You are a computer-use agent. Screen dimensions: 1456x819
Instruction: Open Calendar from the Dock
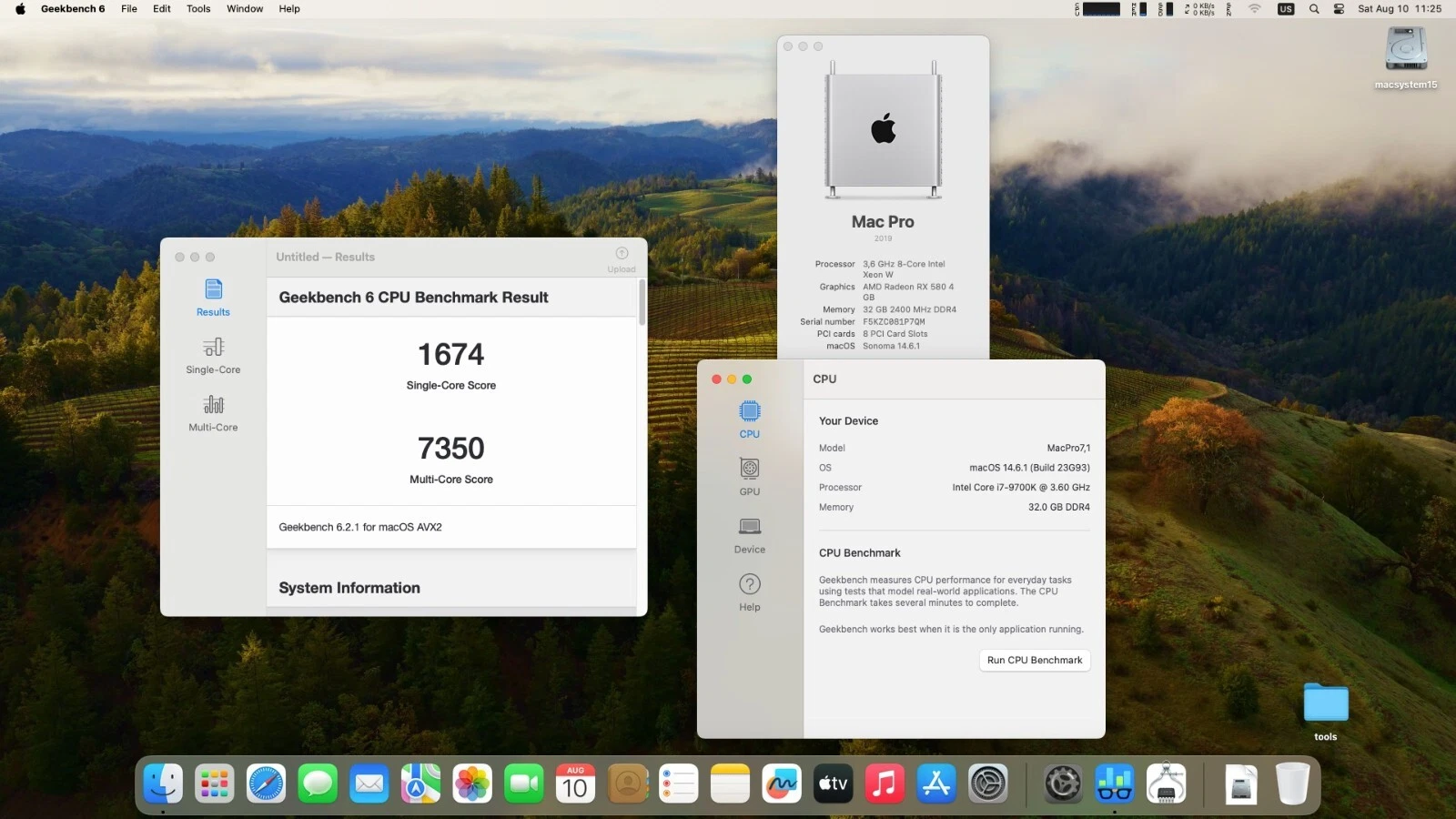575,784
